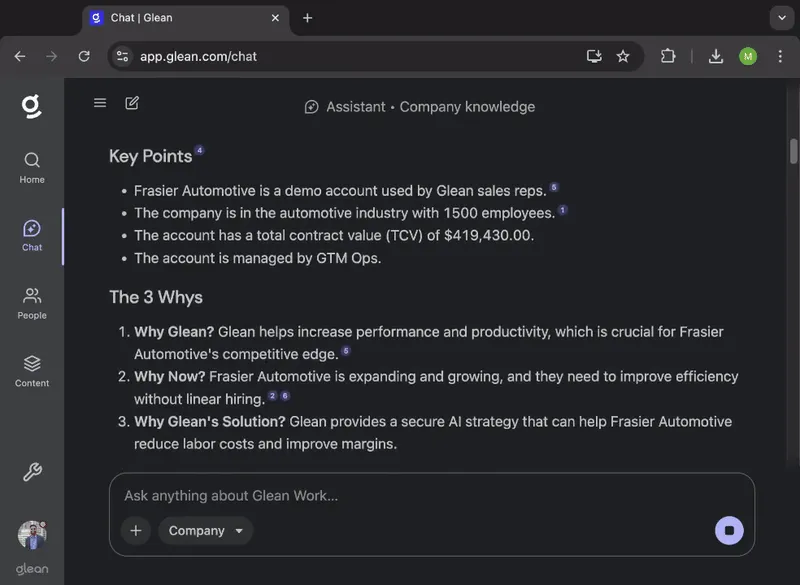Viewport: 800px width, 585px height.
Task: Open the People directory
Action: (32, 303)
